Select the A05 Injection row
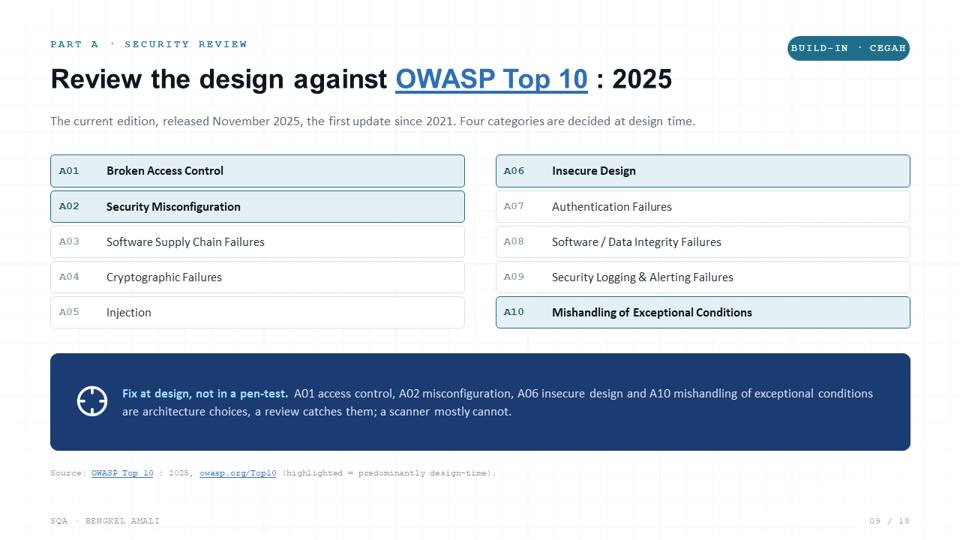Image resolution: width=960 pixels, height=540 pixels. pos(257,312)
